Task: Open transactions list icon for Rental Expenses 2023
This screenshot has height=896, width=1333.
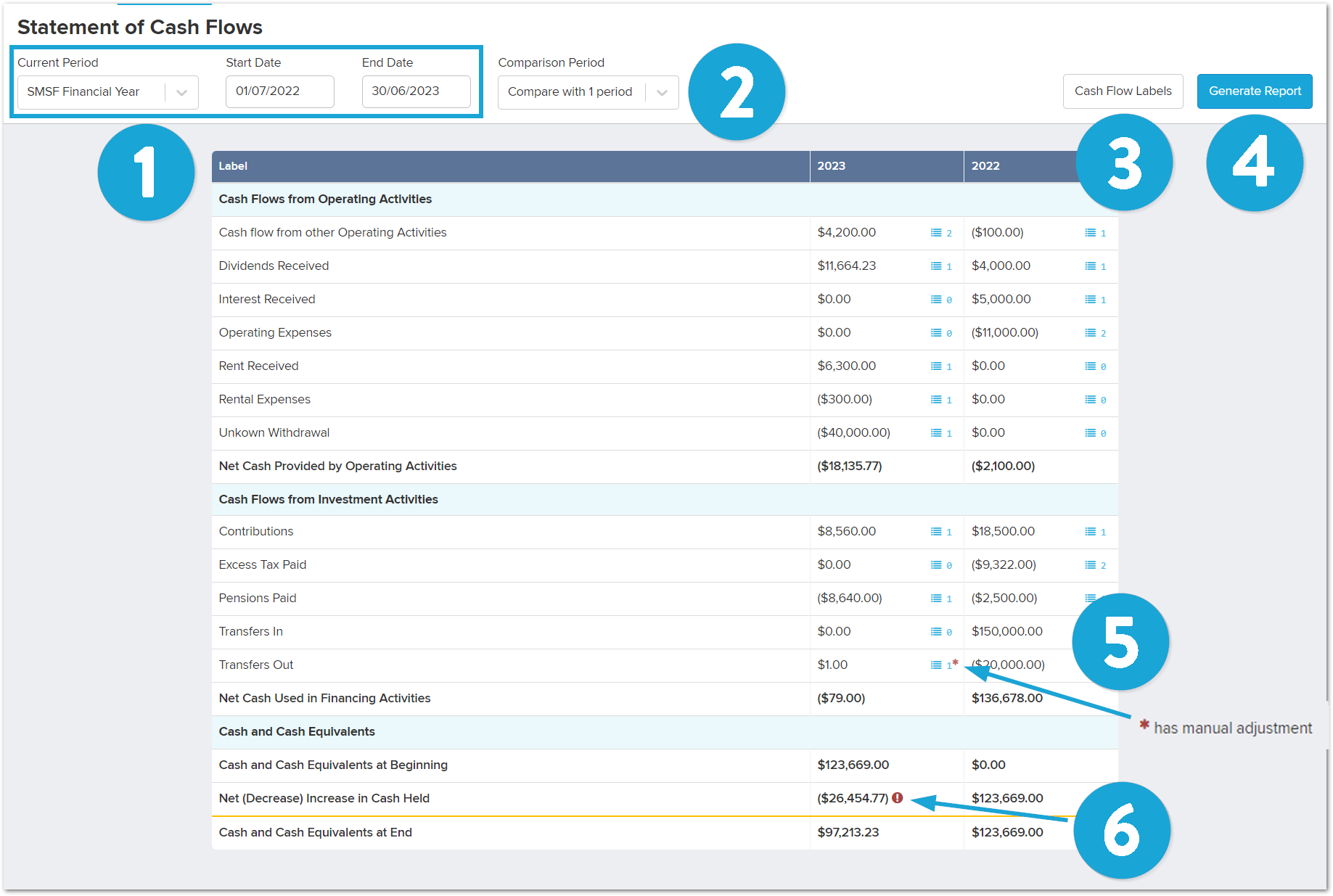Action: click(x=936, y=400)
